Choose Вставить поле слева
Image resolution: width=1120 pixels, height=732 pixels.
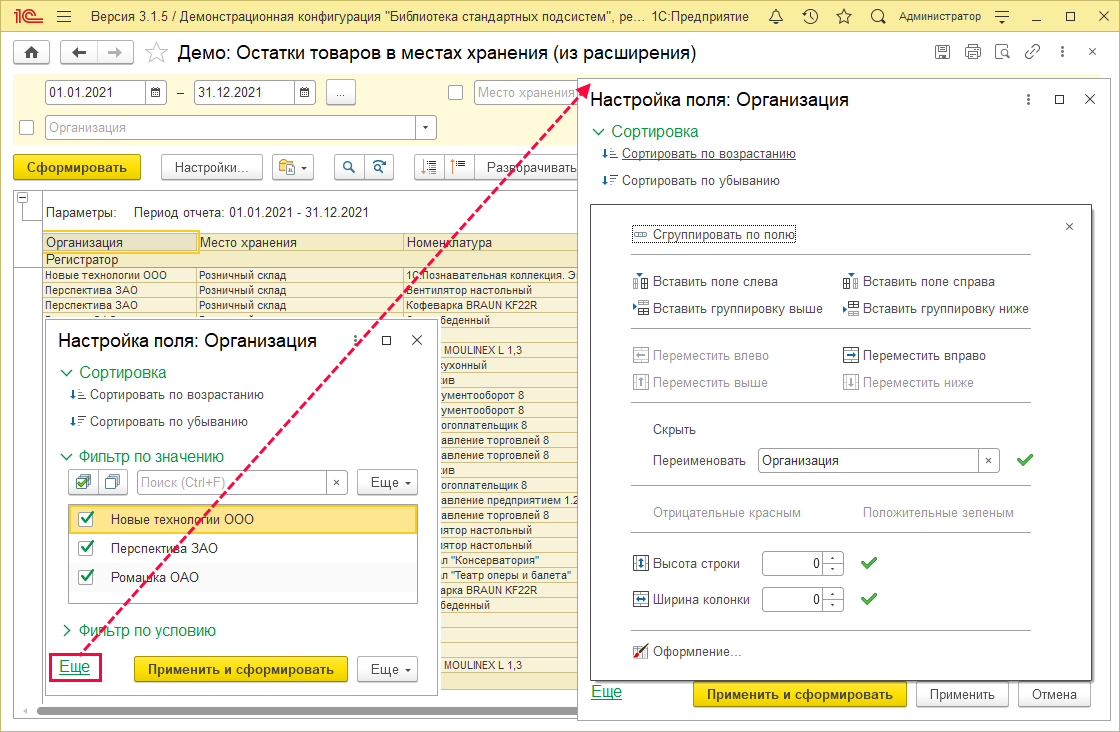coord(706,281)
